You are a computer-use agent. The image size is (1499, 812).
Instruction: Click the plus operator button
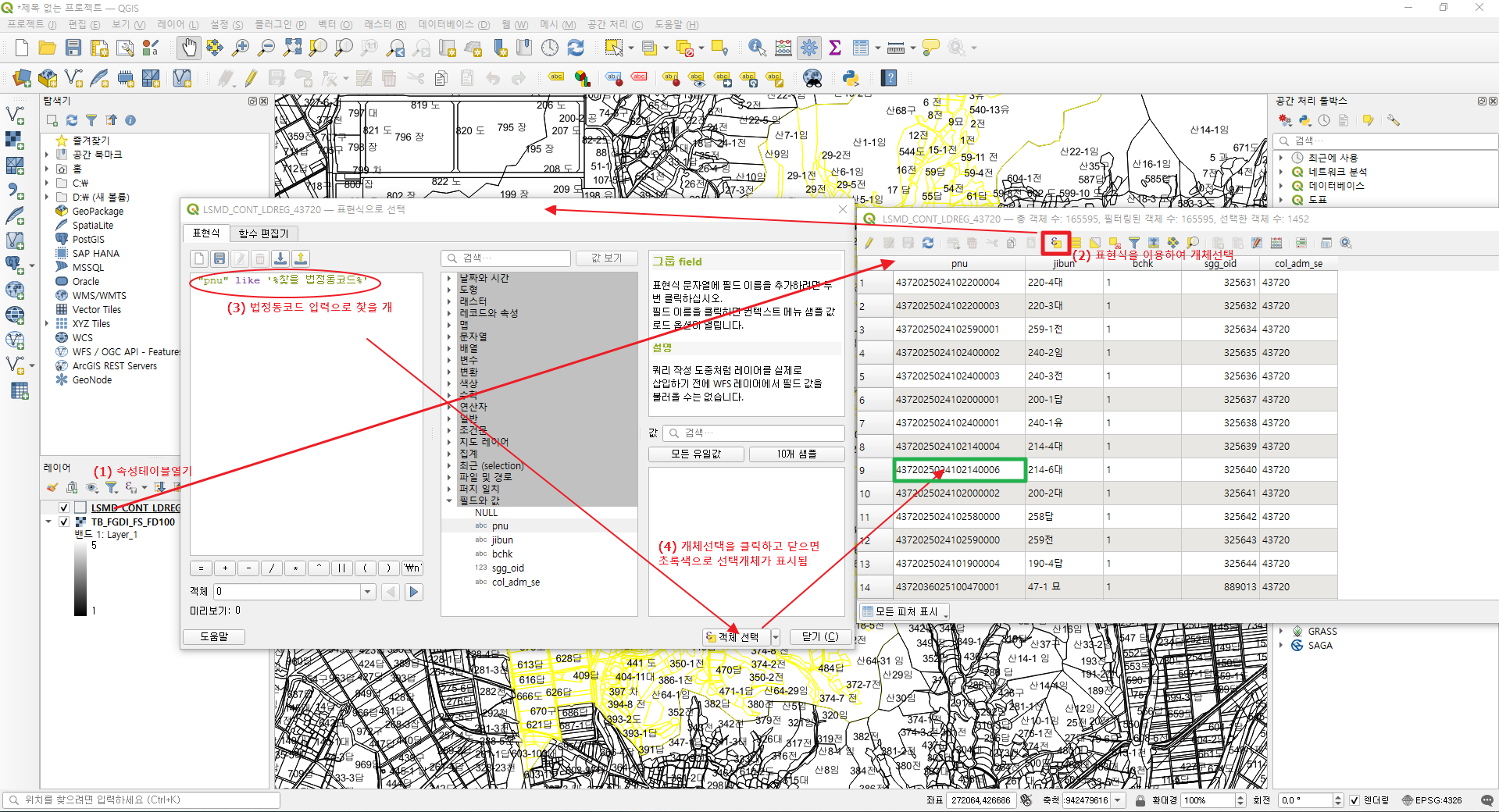coord(225,568)
